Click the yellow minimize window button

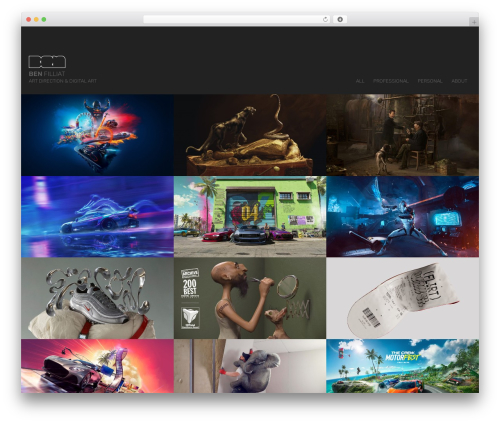click(x=36, y=19)
